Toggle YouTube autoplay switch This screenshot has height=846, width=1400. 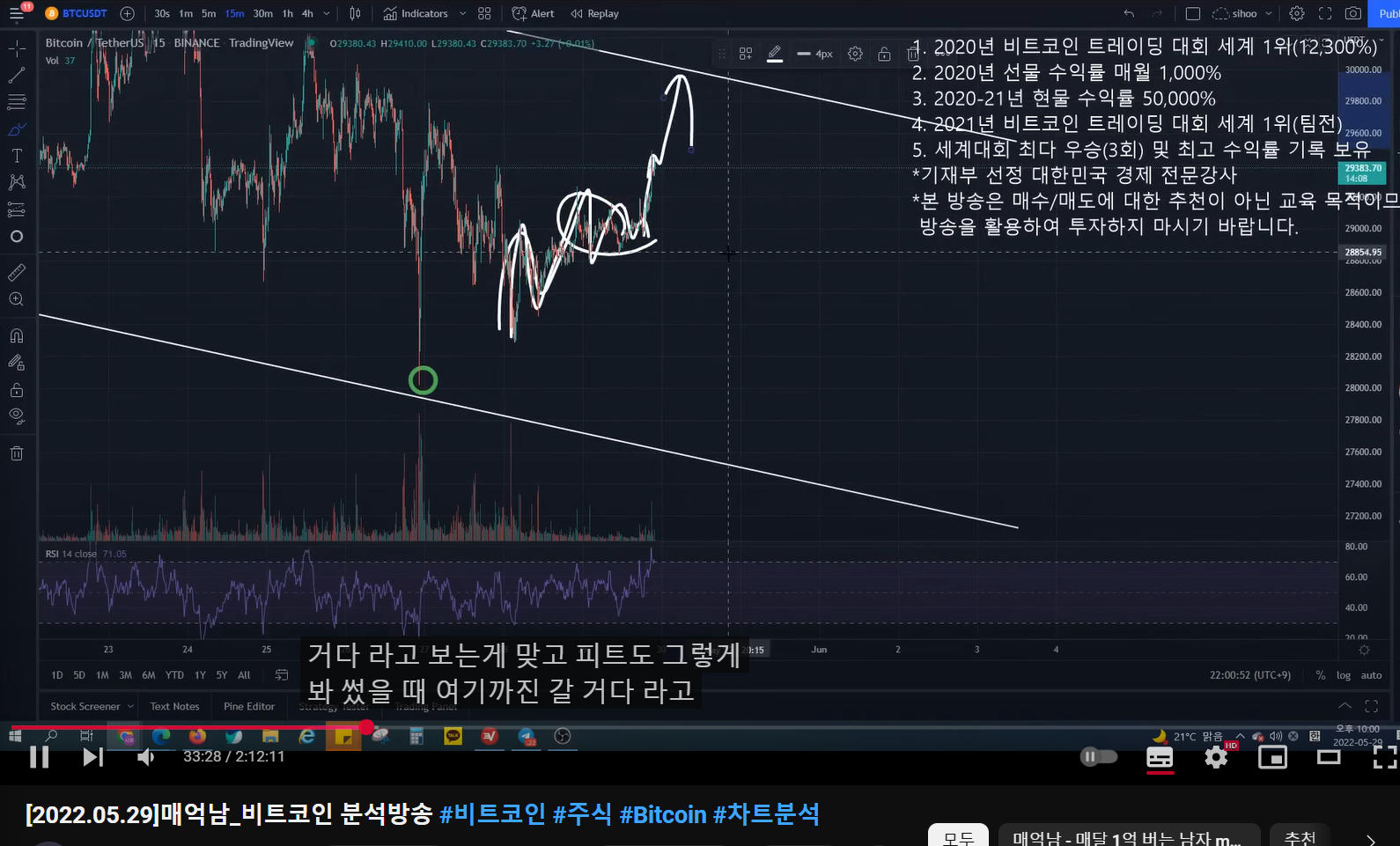[1098, 756]
